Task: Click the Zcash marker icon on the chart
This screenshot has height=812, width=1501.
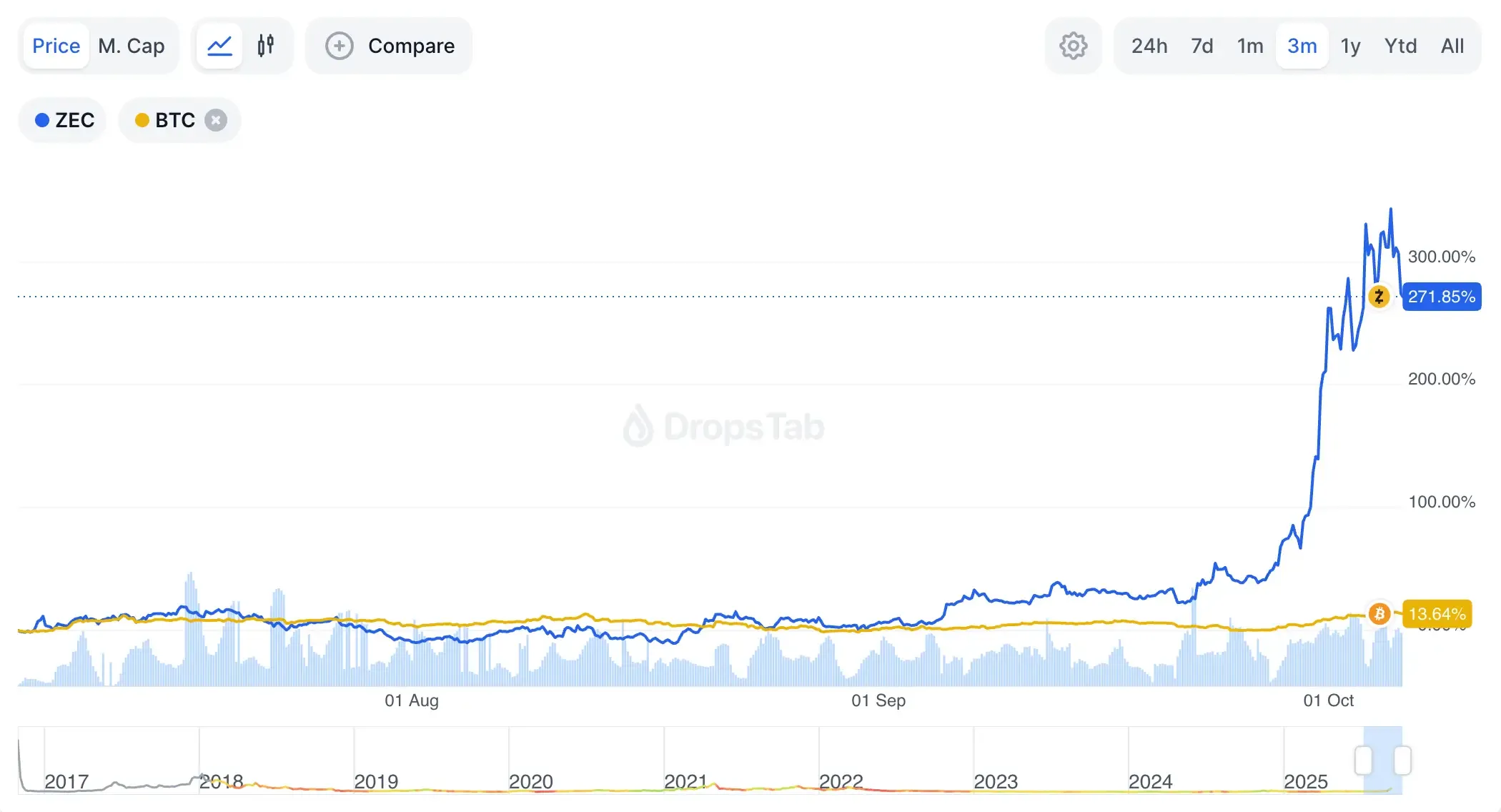Action: pos(1379,297)
